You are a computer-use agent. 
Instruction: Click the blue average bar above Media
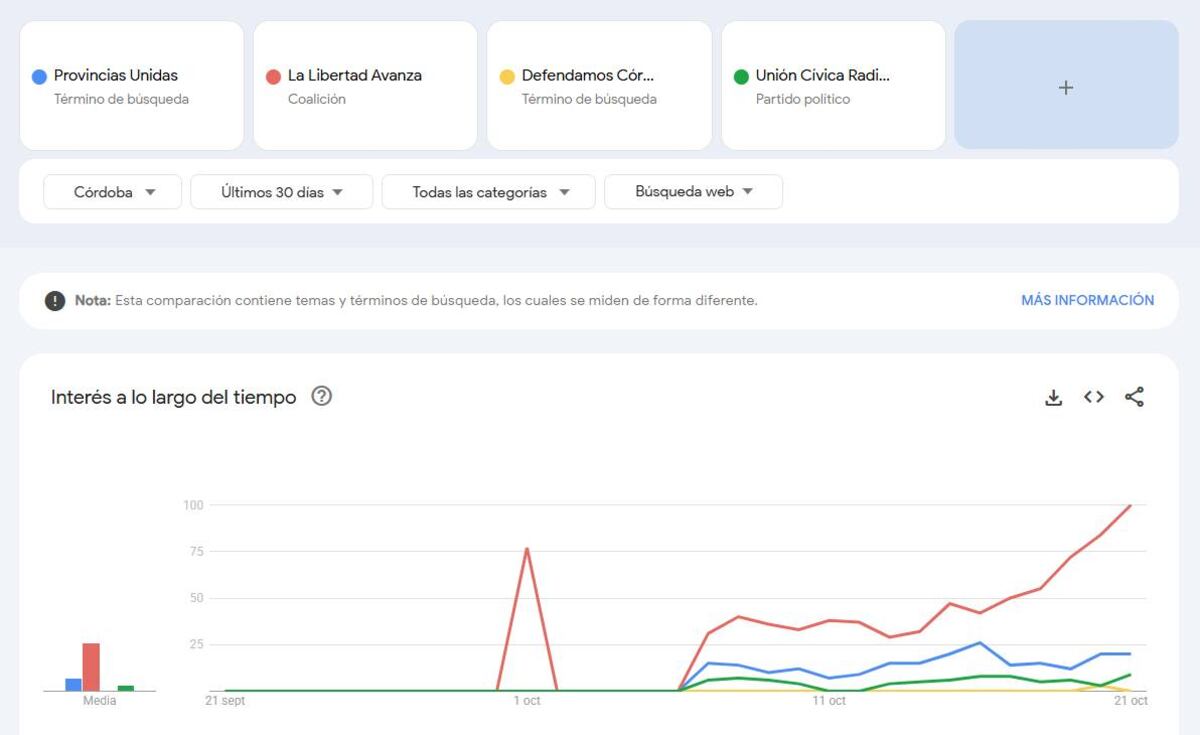(73, 685)
